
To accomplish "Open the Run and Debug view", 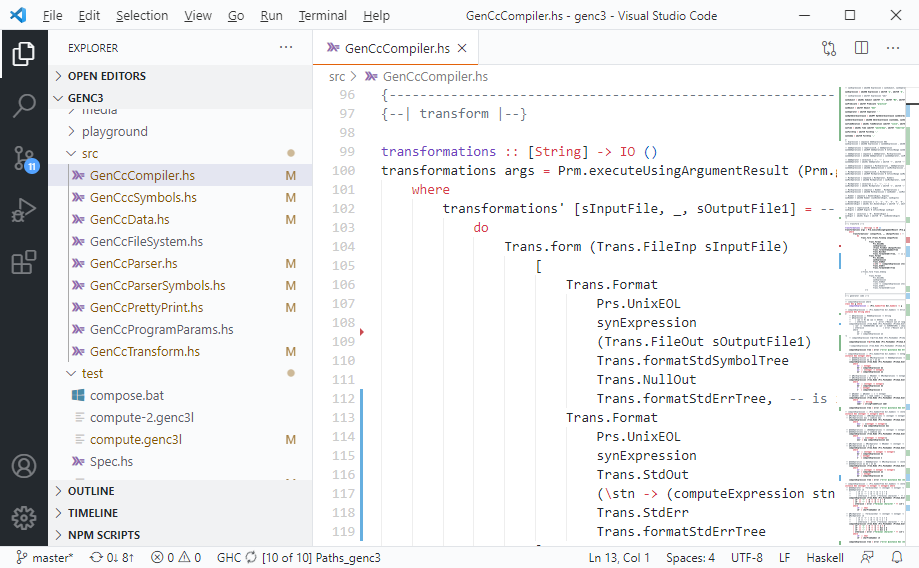I will click(x=24, y=210).
